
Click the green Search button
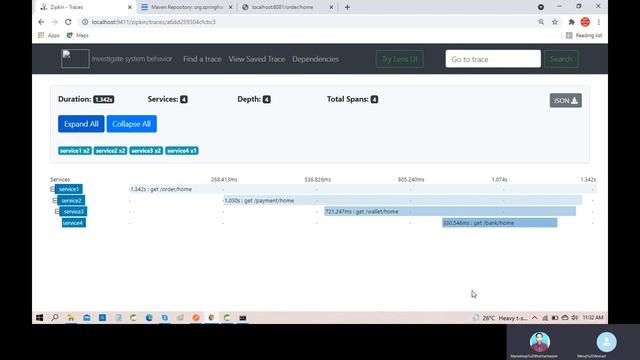click(x=561, y=59)
